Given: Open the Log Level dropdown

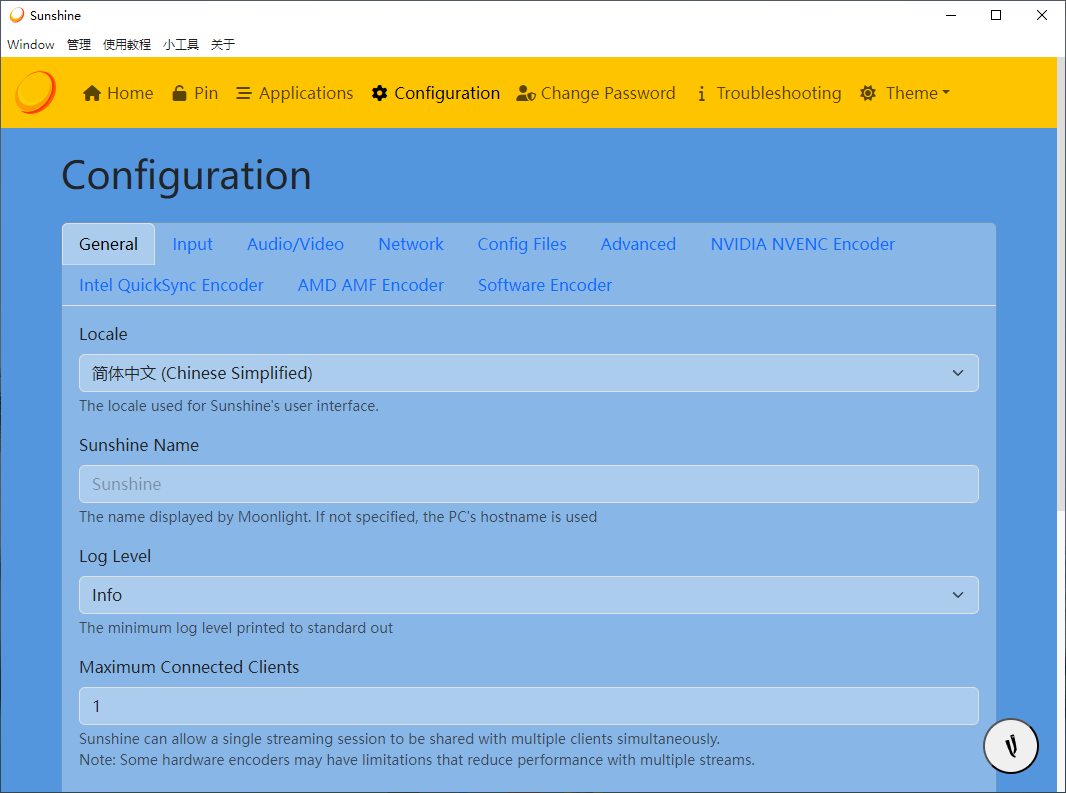Looking at the screenshot, I should pos(528,595).
